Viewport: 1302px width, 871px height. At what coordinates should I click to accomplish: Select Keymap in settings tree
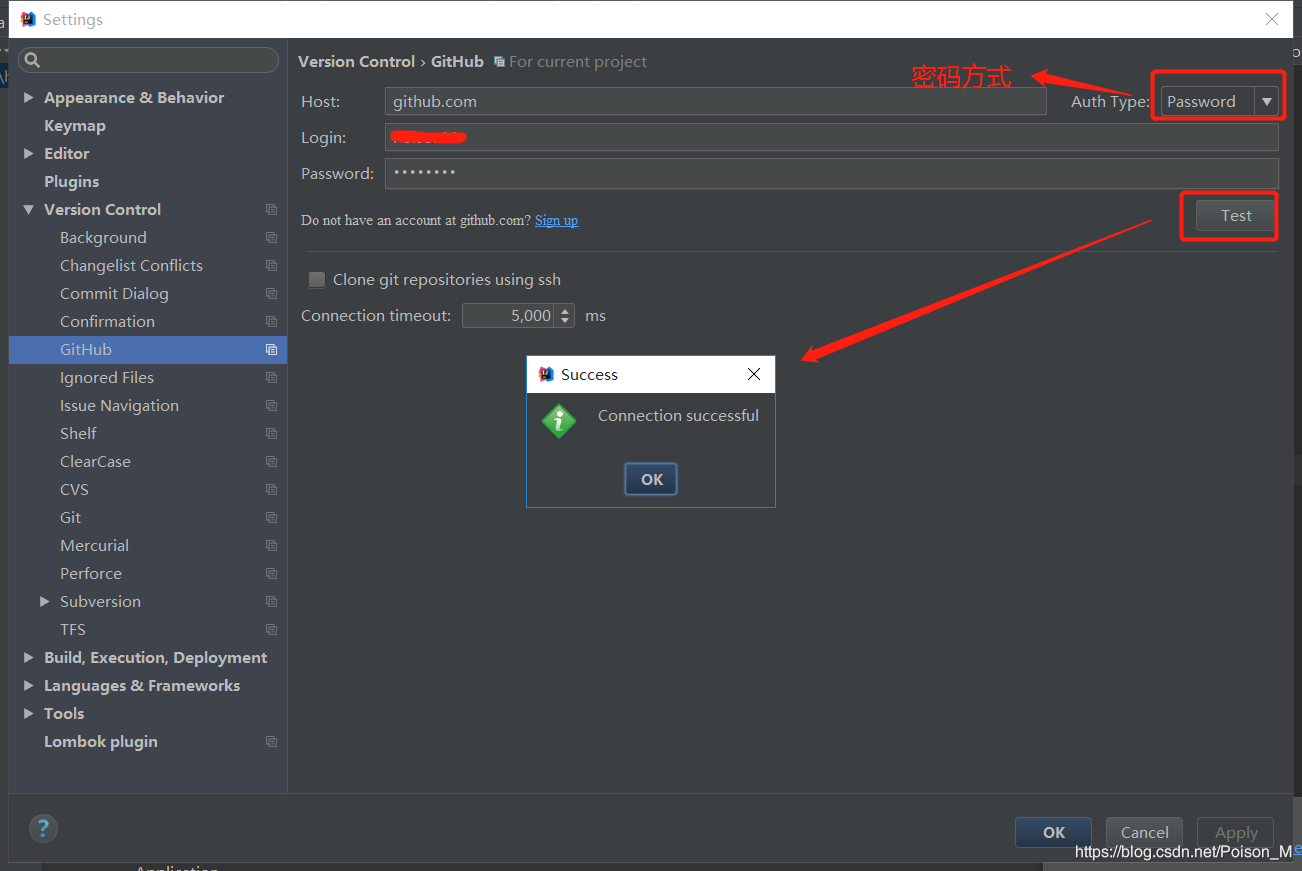click(x=75, y=126)
